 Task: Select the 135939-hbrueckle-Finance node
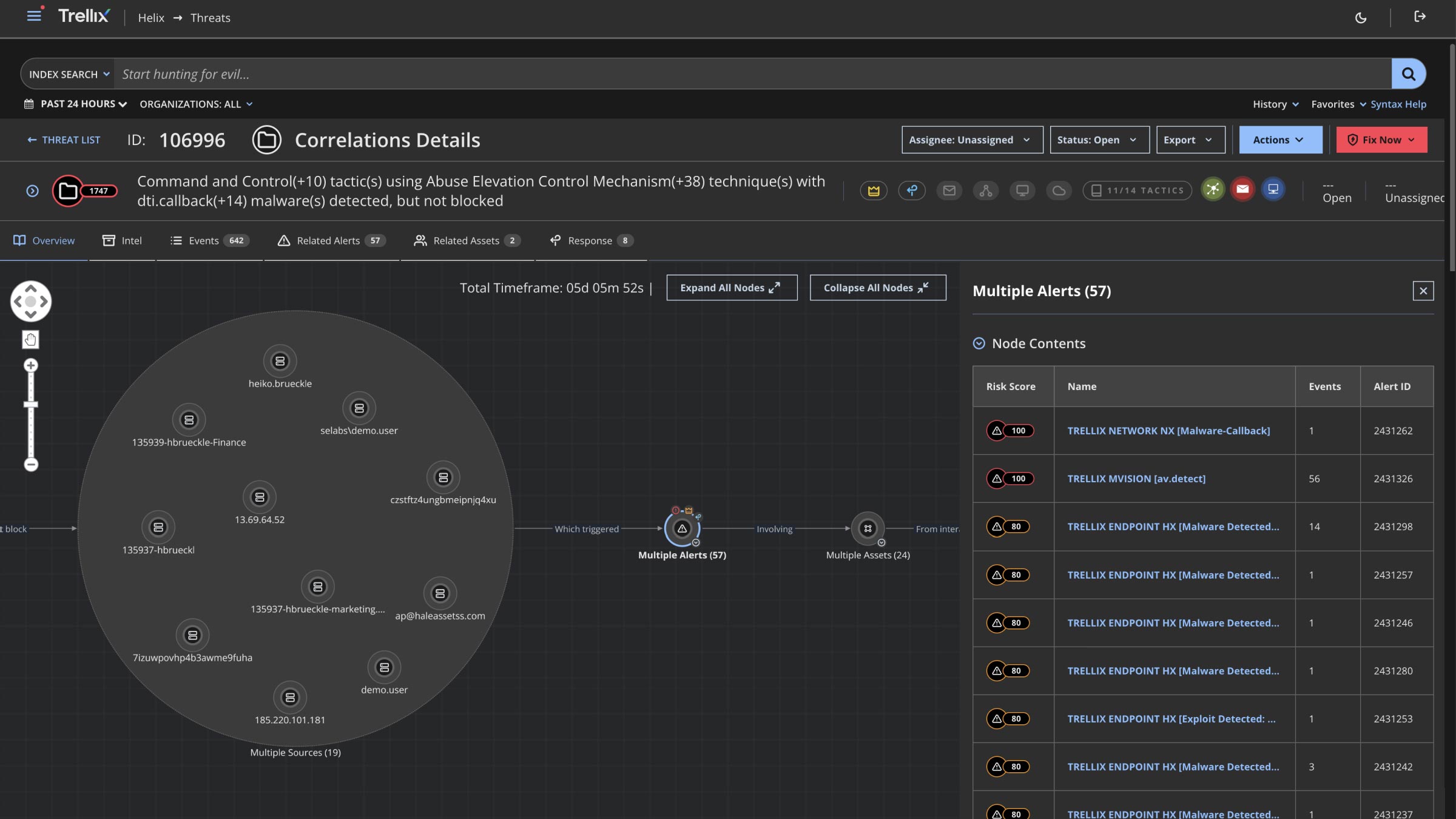189,420
